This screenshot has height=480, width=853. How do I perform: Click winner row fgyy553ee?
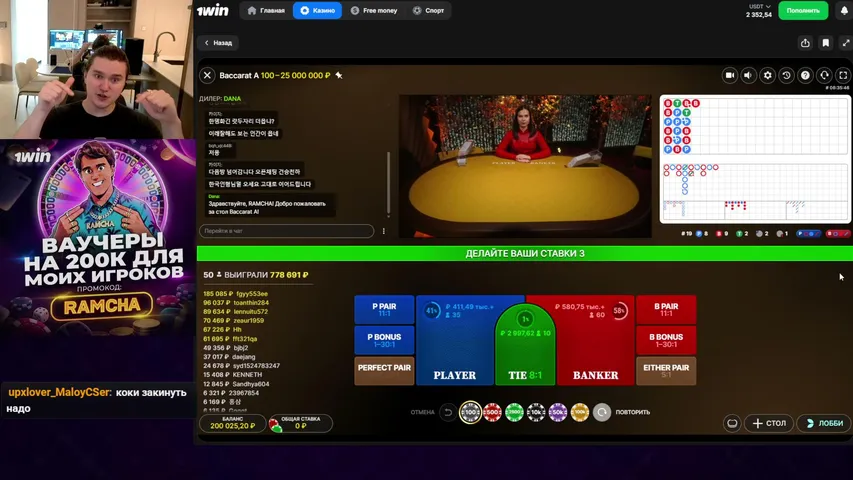point(236,293)
